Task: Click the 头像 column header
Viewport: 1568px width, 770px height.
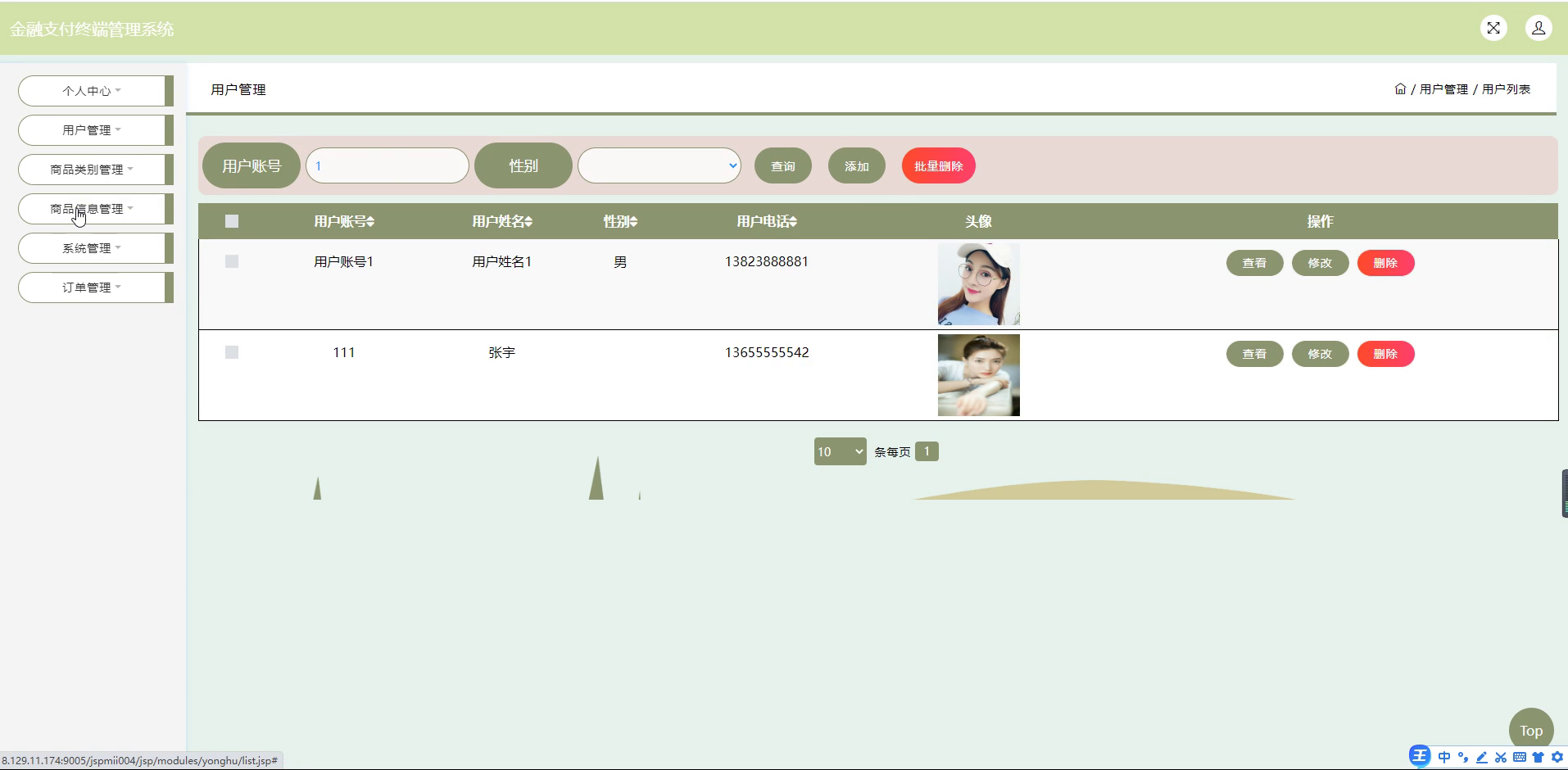Action: click(978, 221)
